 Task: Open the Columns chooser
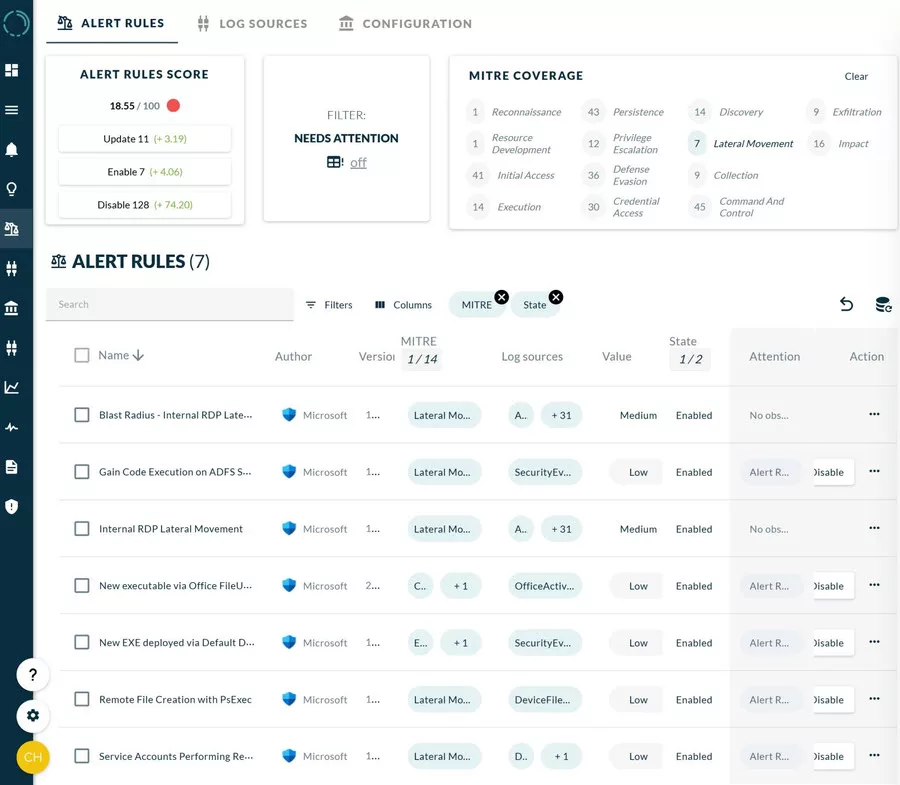coord(403,305)
